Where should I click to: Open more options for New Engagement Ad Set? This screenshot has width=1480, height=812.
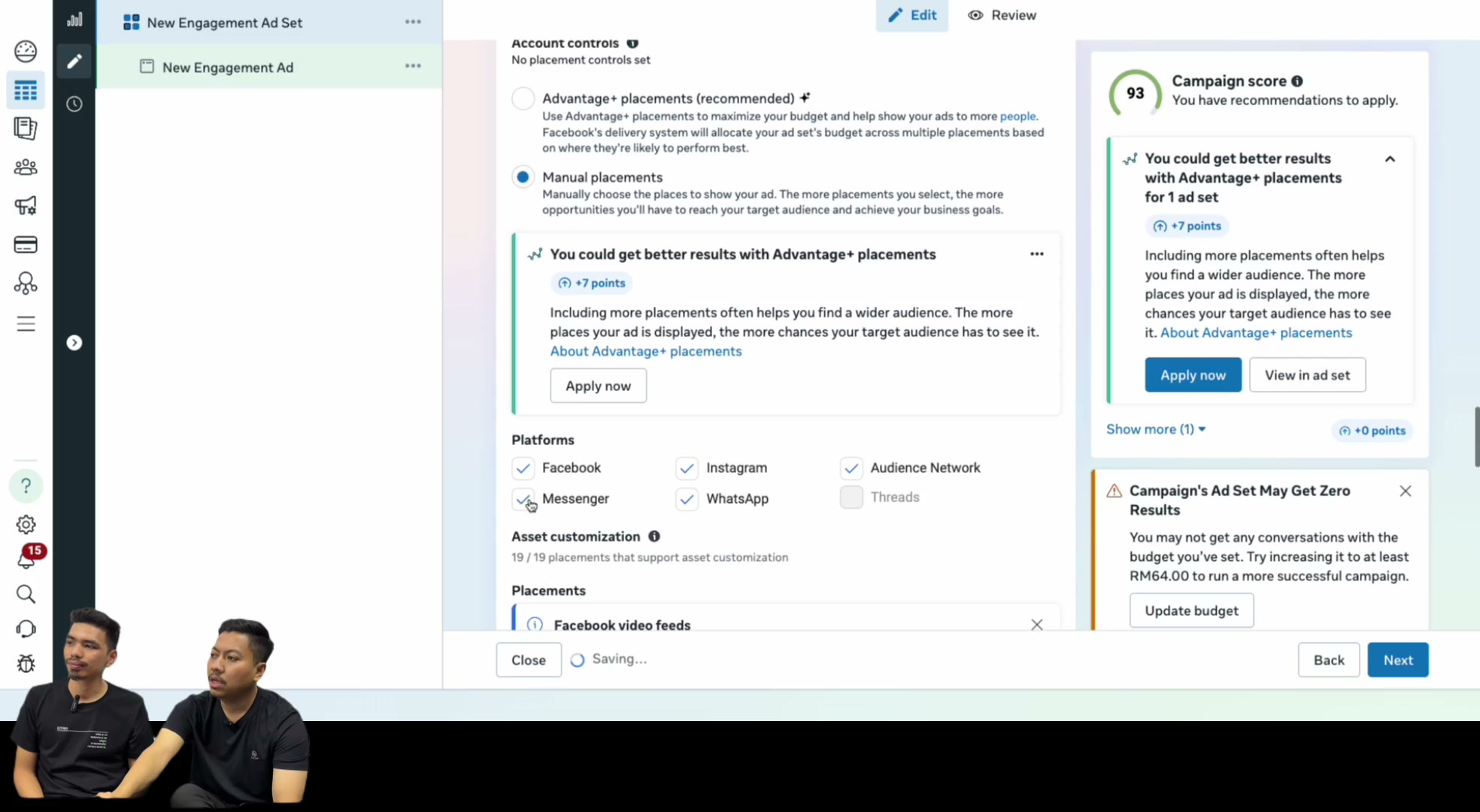click(x=413, y=22)
